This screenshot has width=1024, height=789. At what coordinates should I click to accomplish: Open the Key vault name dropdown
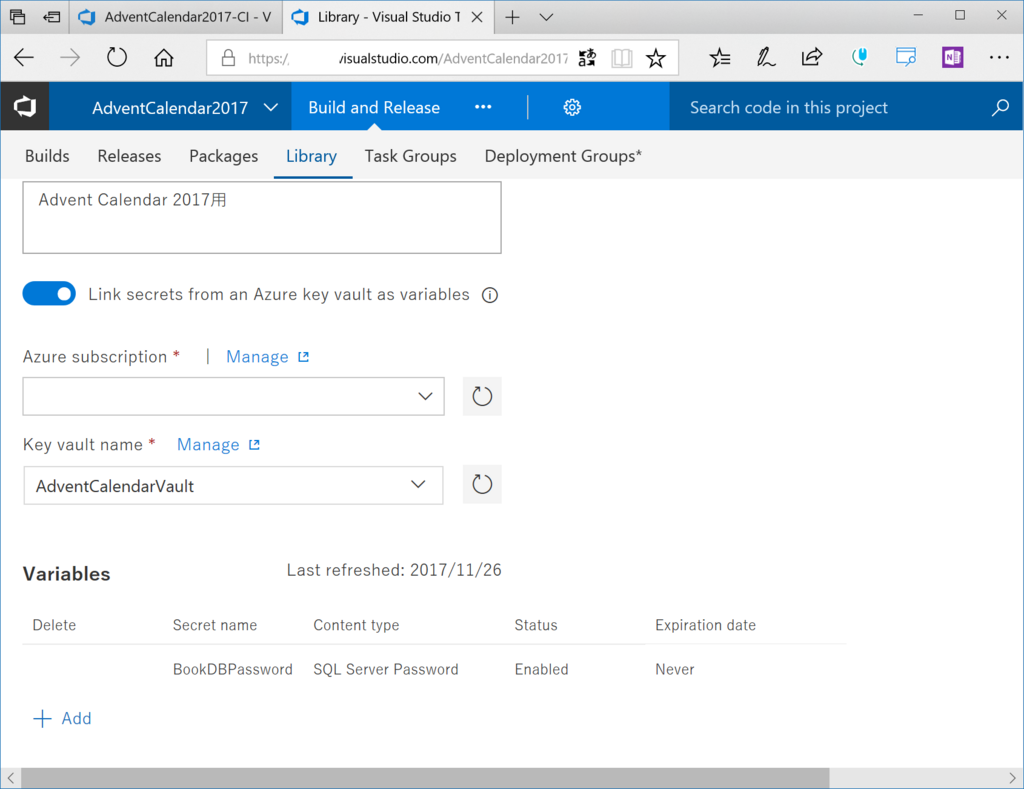233,485
